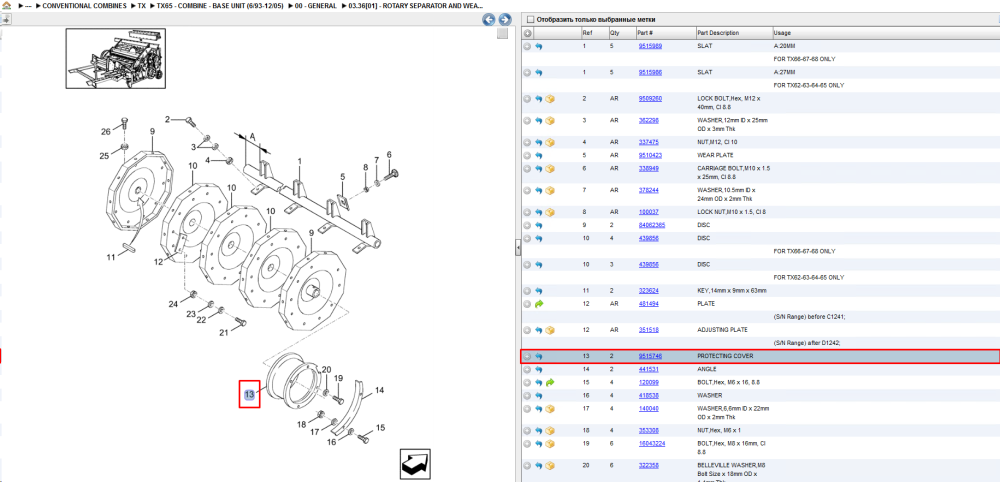Click the ADJUSTING PLATE description text

[723, 330]
